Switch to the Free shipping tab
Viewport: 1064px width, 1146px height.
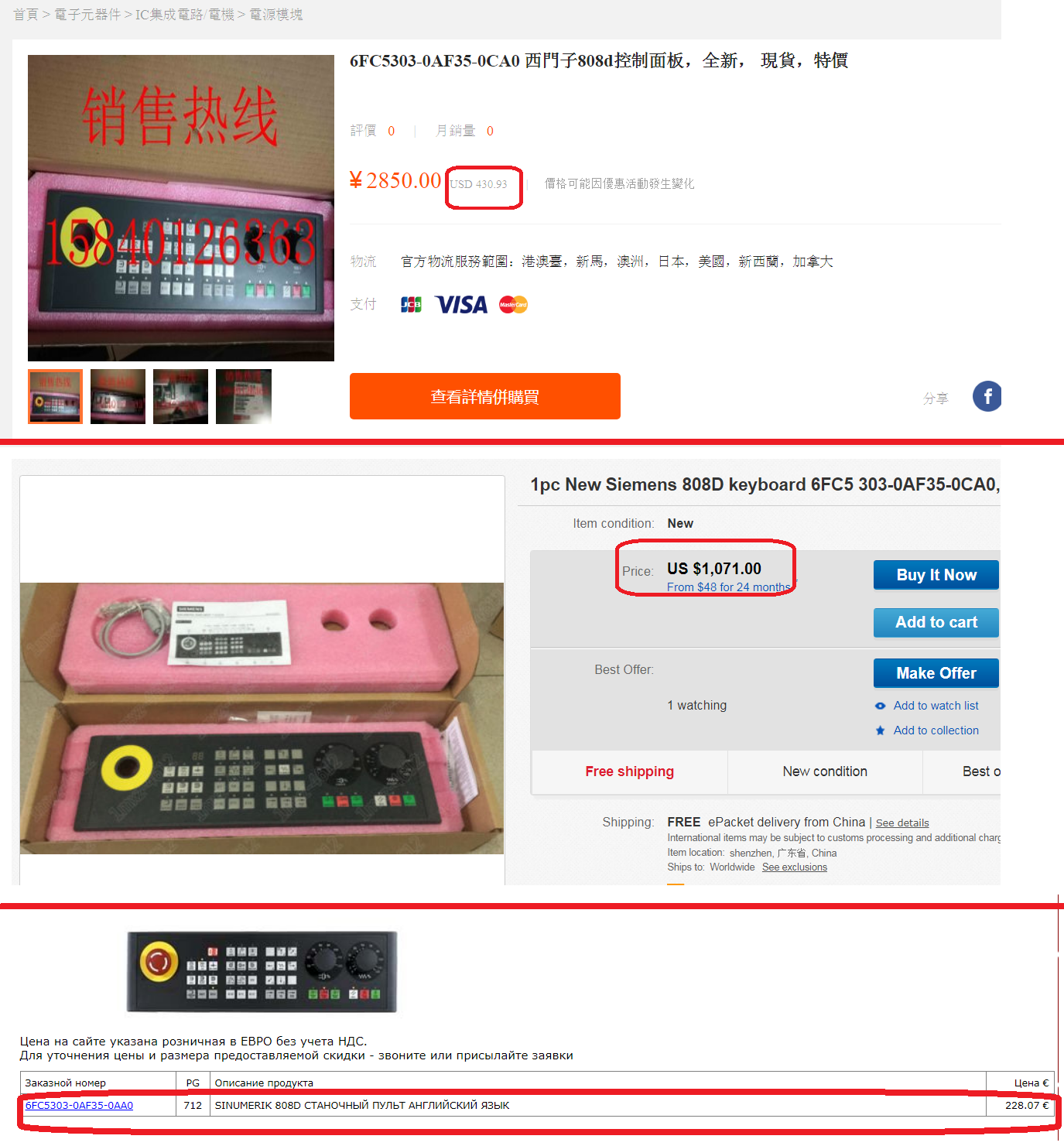(x=630, y=771)
